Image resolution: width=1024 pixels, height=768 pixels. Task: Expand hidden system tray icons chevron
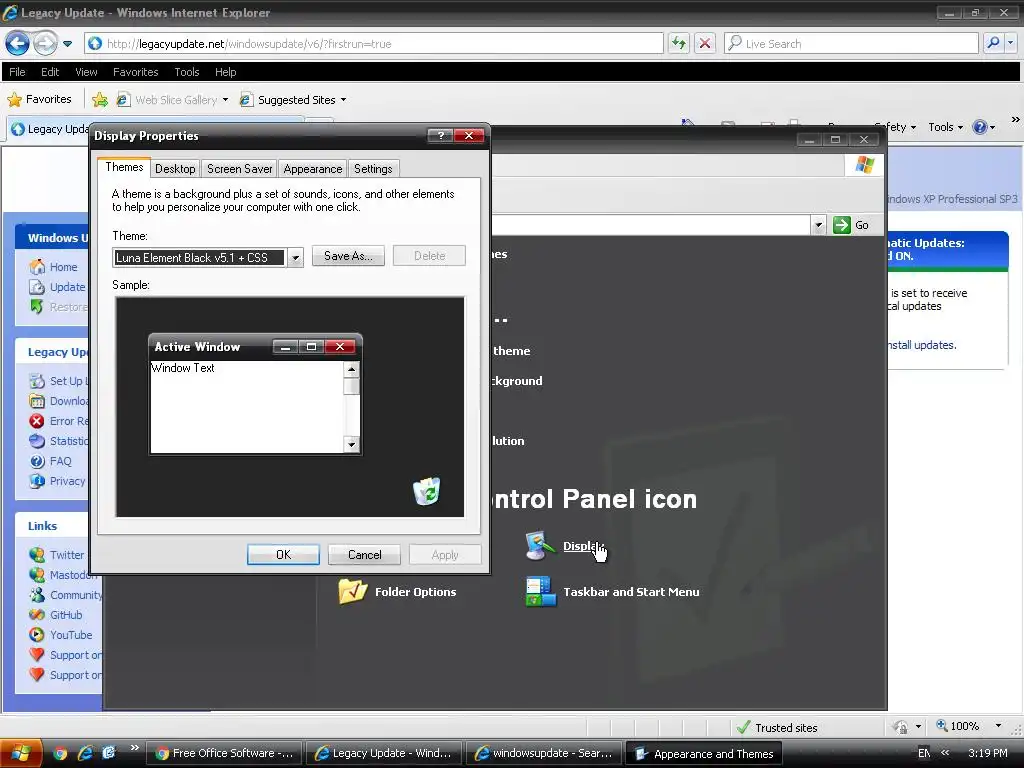click(x=945, y=752)
